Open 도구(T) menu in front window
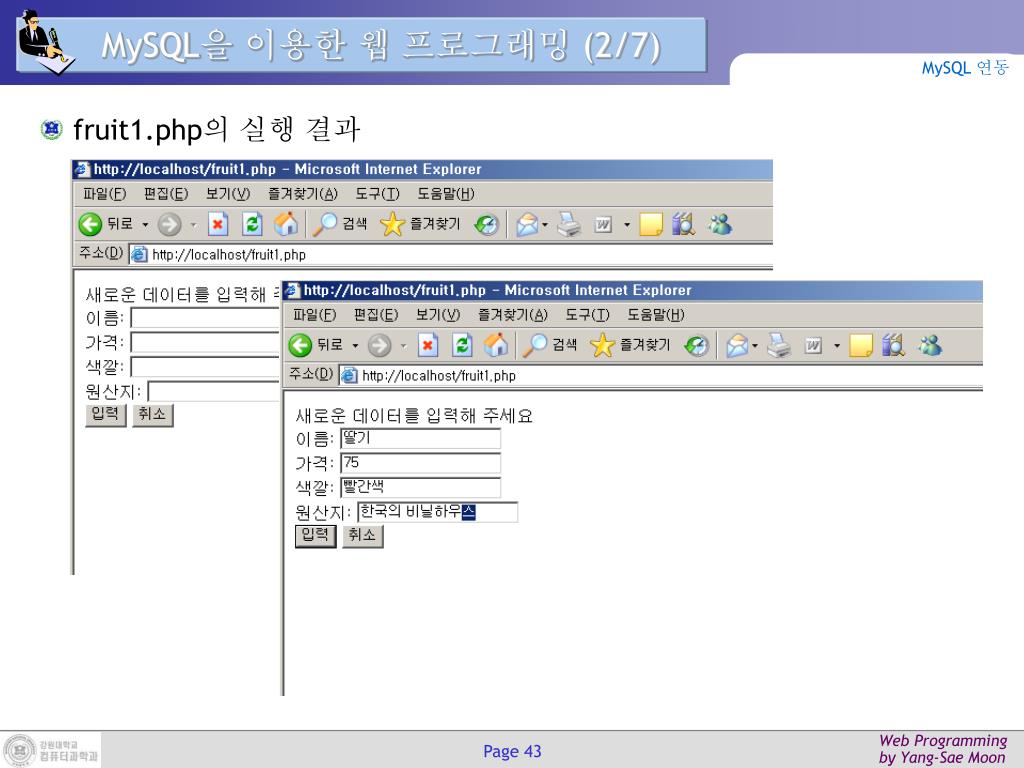Viewport: 1024px width, 768px height. (587, 315)
